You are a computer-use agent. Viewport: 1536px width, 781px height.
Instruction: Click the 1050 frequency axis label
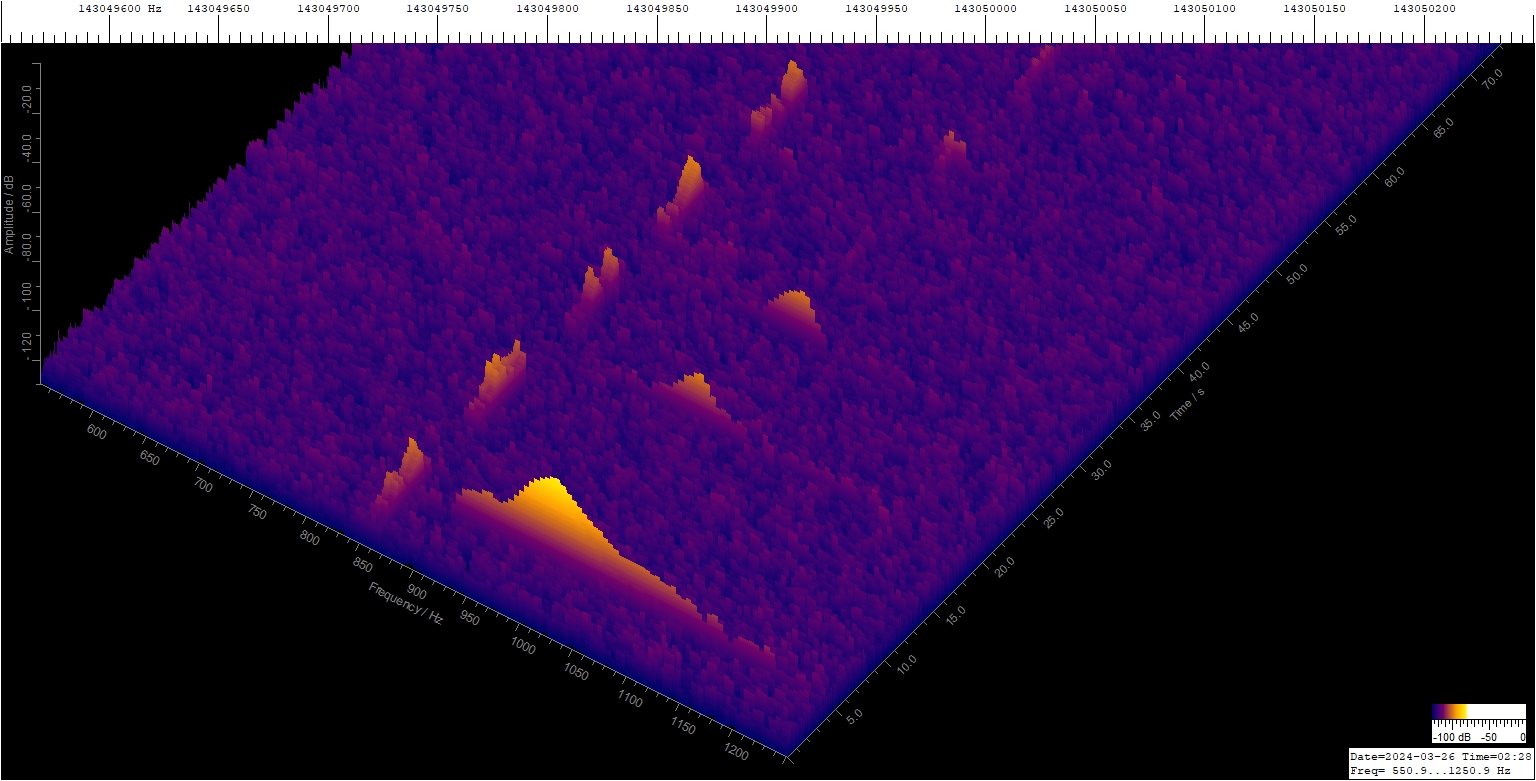[x=576, y=672]
